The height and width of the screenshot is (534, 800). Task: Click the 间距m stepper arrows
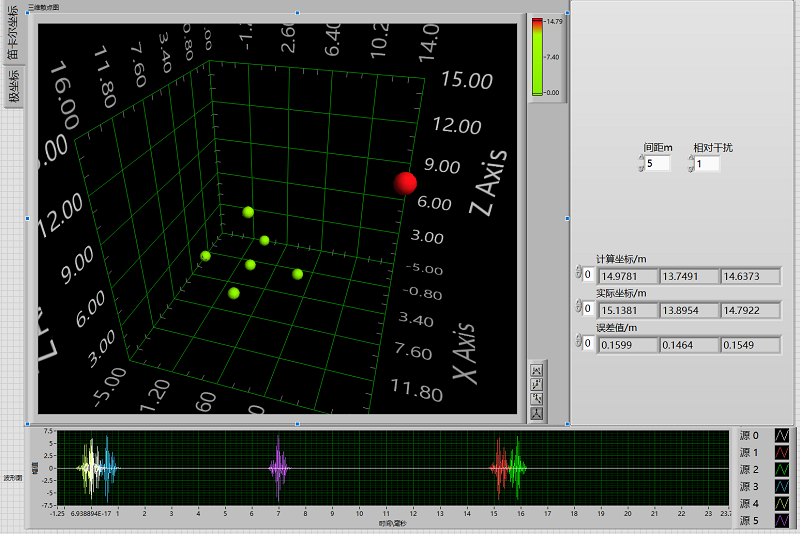(641, 163)
